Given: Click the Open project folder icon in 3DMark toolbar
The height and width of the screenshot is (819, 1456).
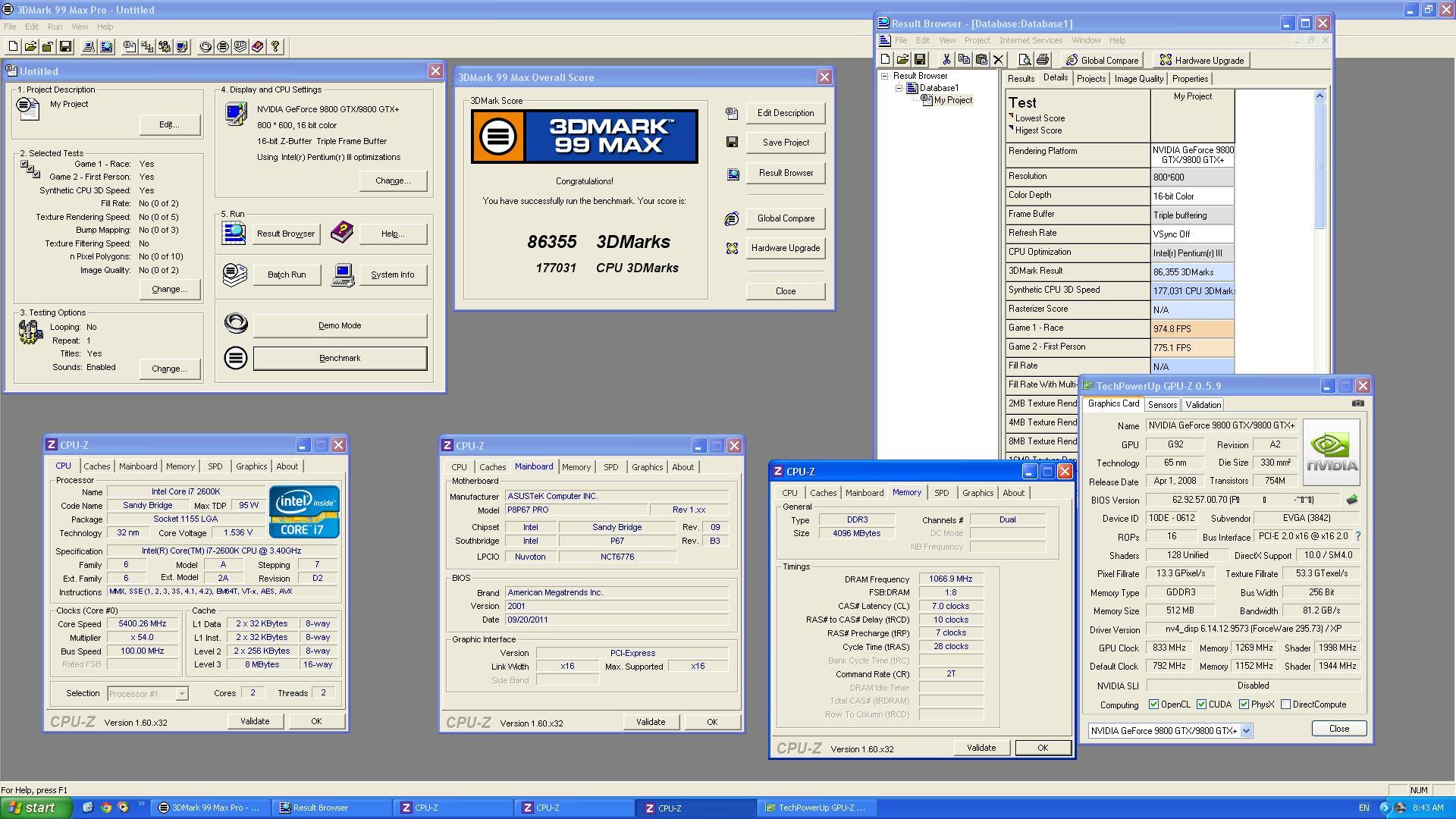Looking at the screenshot, I should (x=30, y=47).
